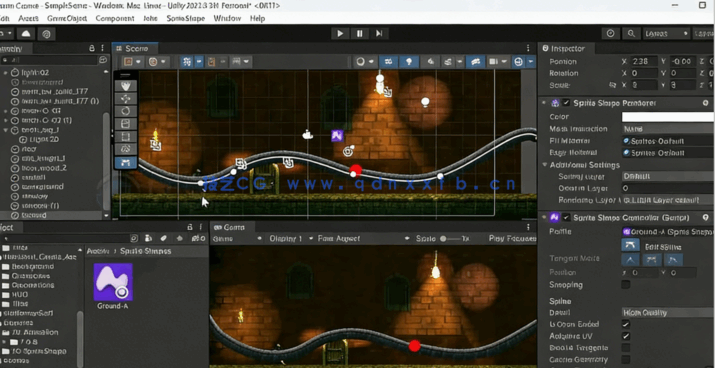Collapse the Additional Settings foldout
Image resolution: width=715 pixels, height=368 pixels.
pos(545,165)
